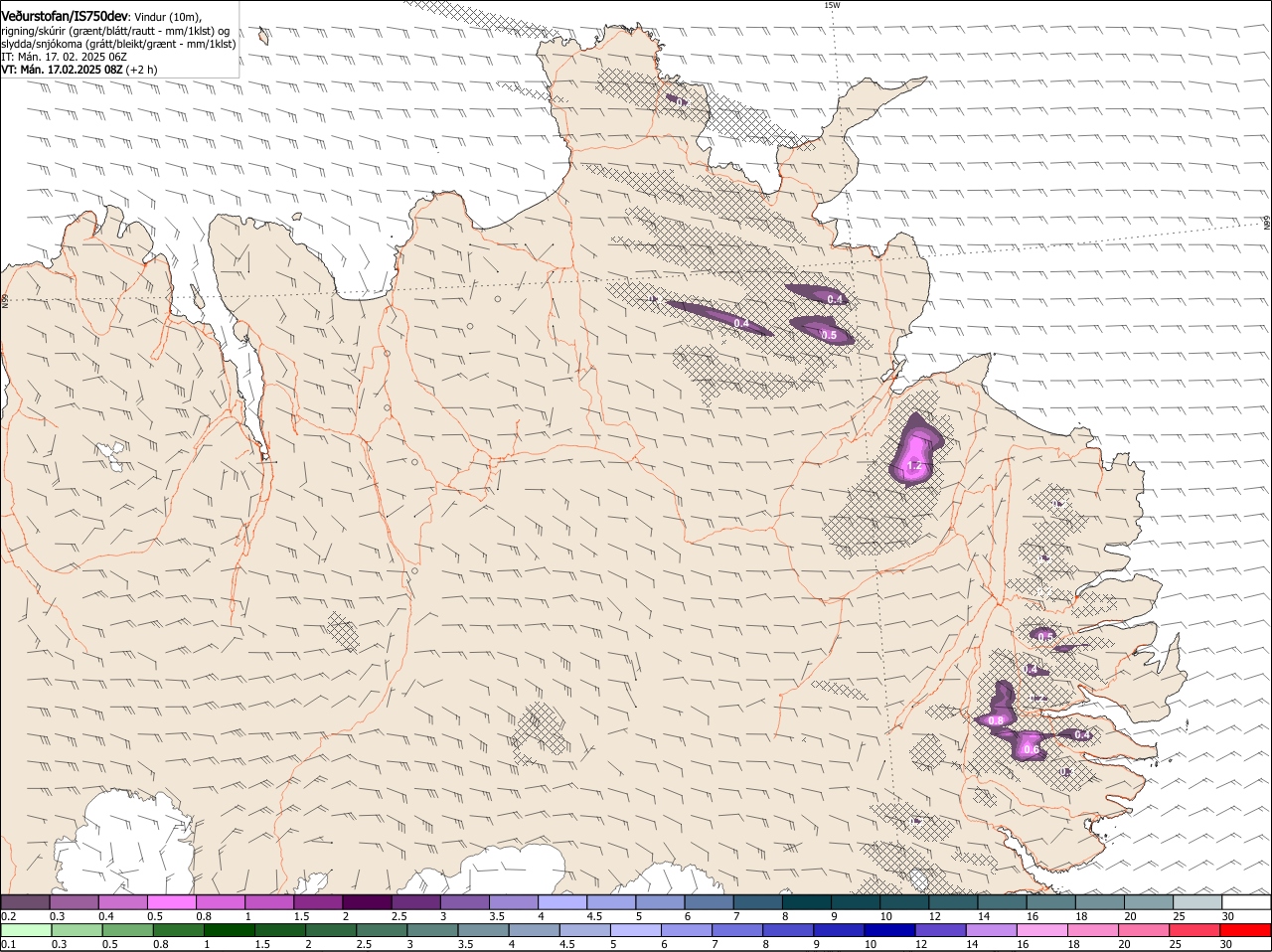Click the initial time line 'IT: Mán. 17. 02. 2025 06Z'
This screenshot has height=952, width=1272.
tap(64, 57)
